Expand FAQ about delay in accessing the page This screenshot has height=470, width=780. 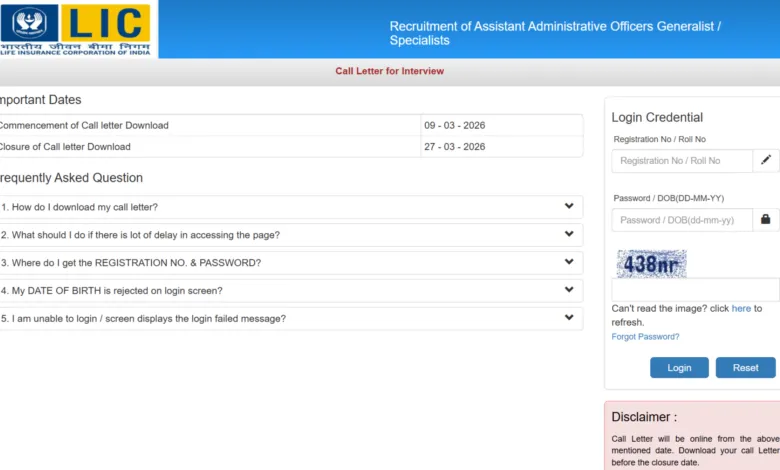pos(290,235)
